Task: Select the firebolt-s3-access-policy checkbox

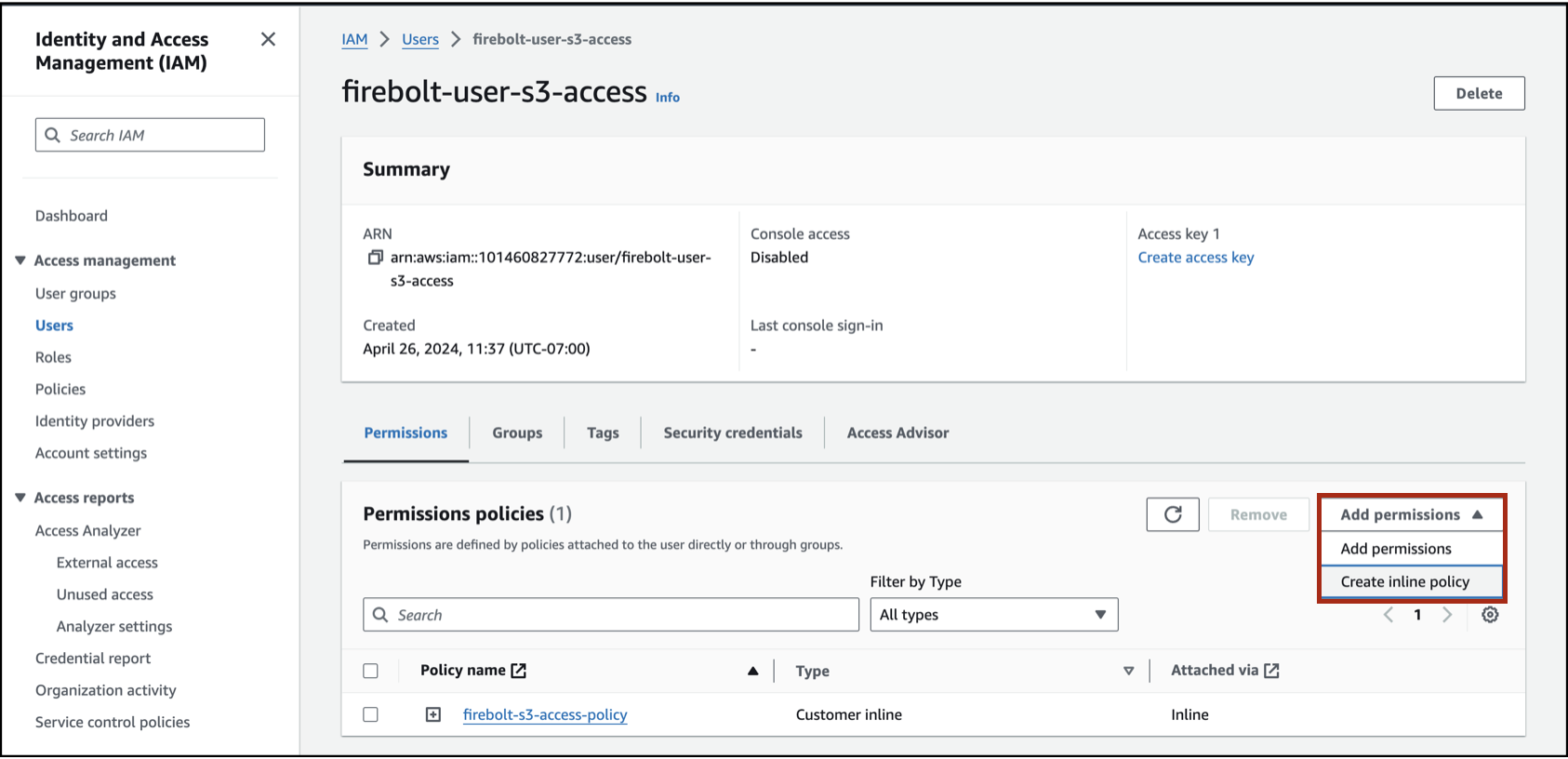Action: tap(371, 714)
